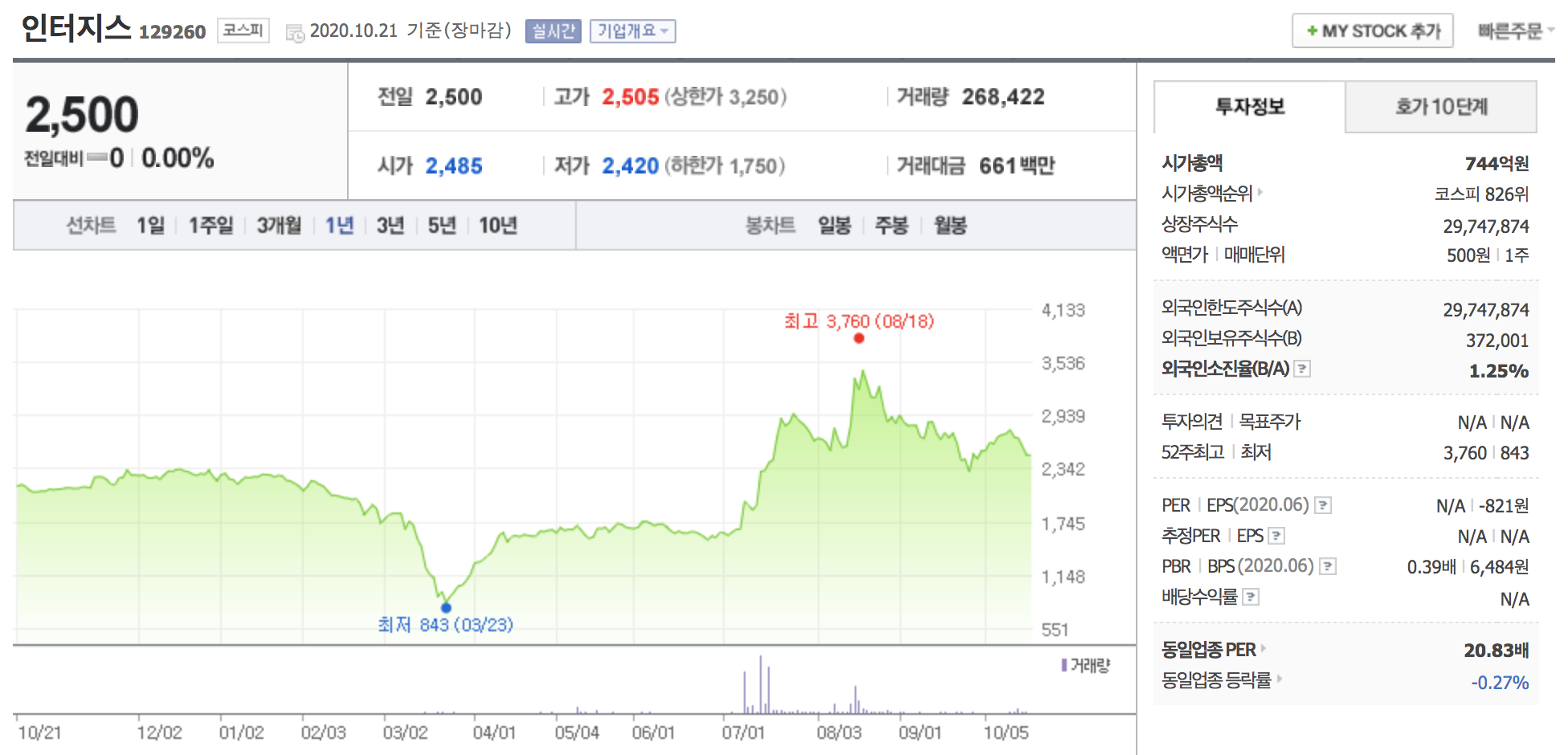Click the red 최고 3,760 point marker
This screenshot has height=755, width=1568.
[859, 338]
